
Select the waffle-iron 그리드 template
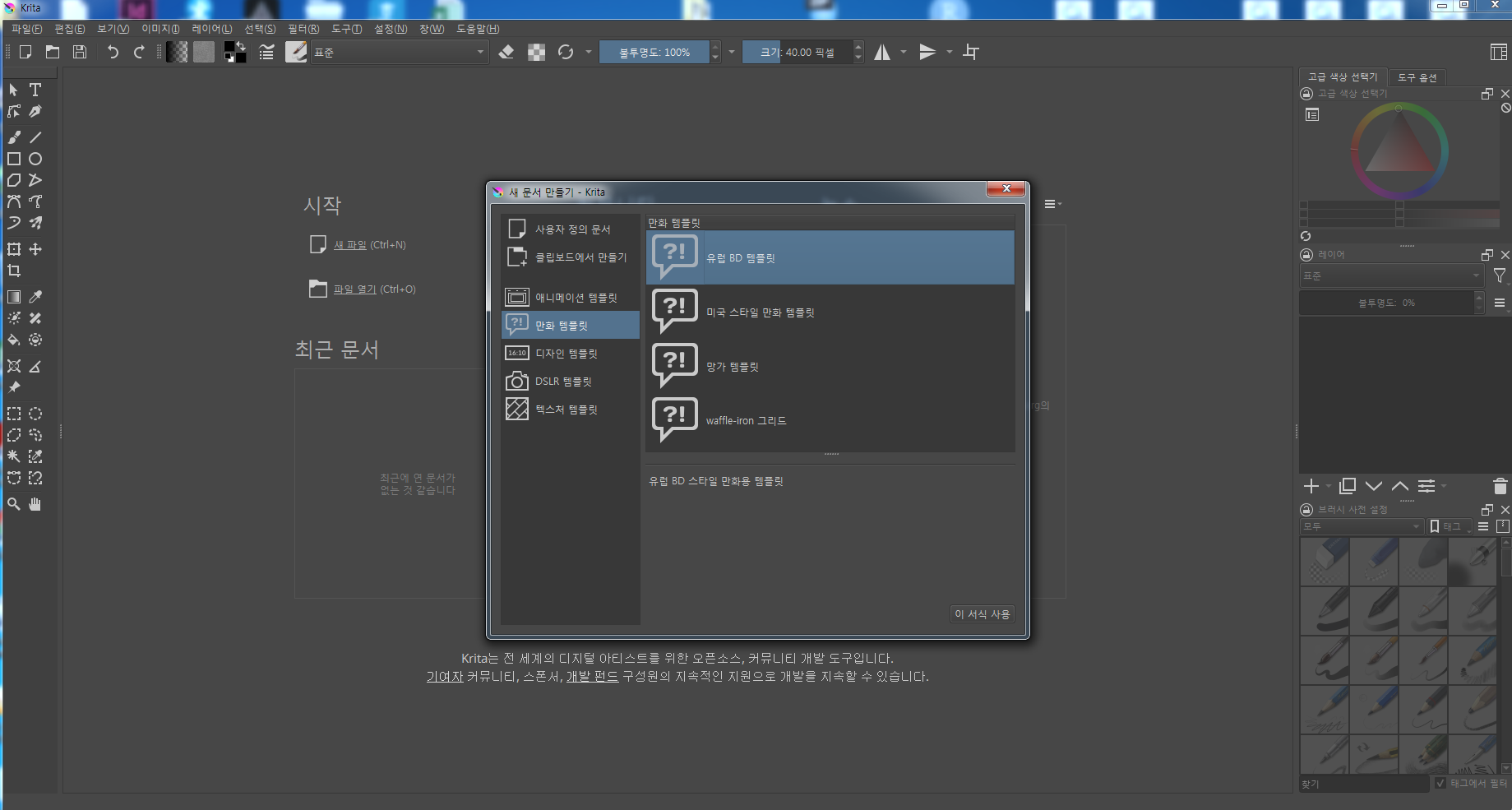click(830, 420)
